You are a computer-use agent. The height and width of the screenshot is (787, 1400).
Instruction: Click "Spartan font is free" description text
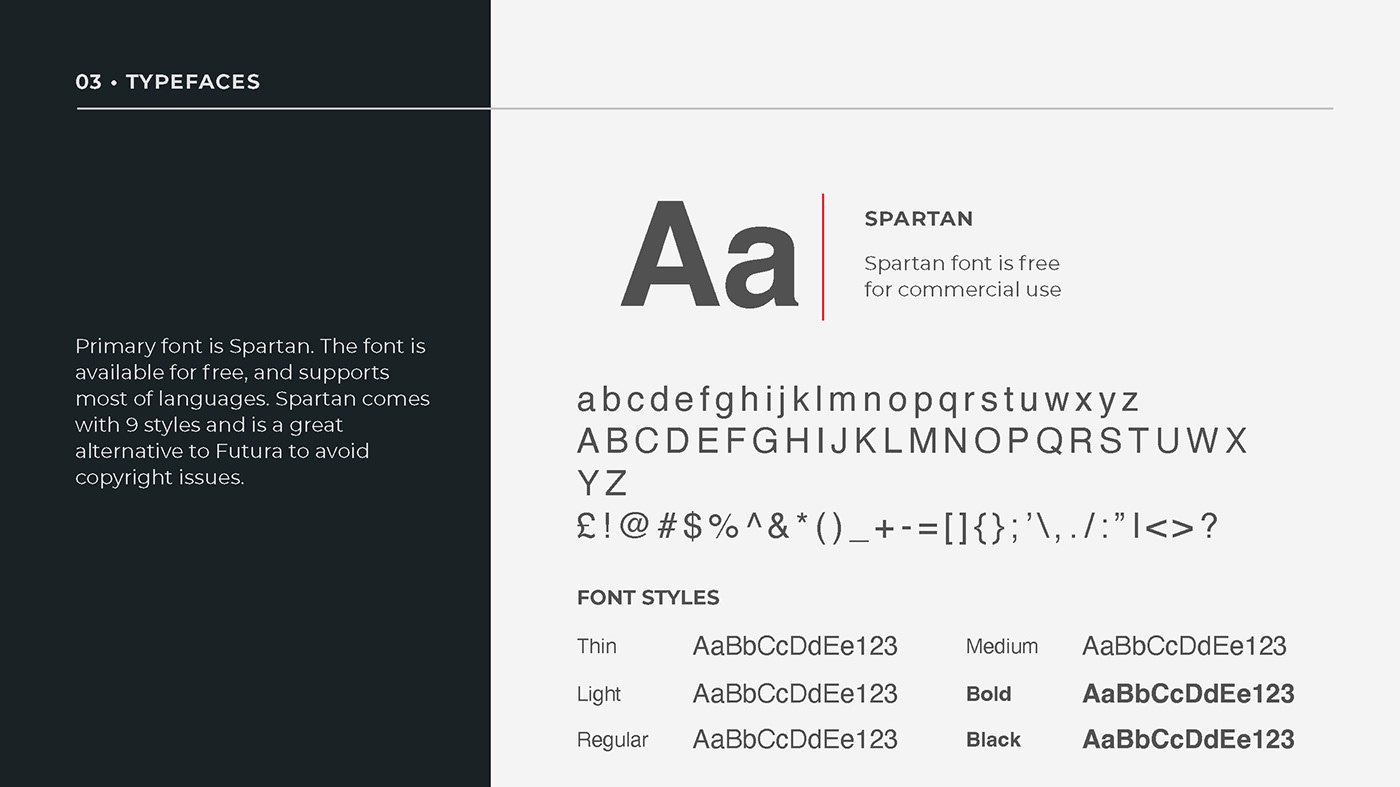tap(961, 264)
